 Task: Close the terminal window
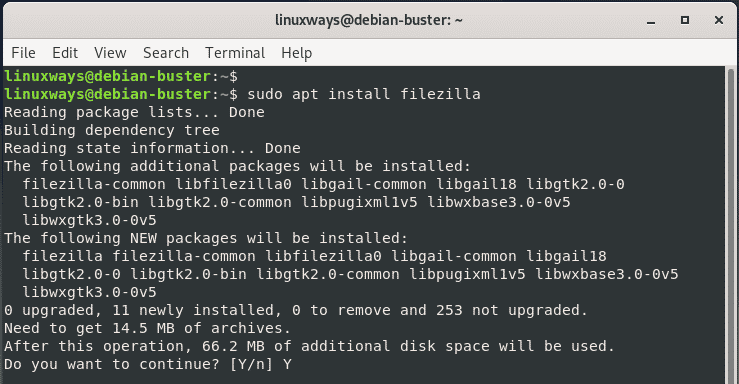point(719,20)
